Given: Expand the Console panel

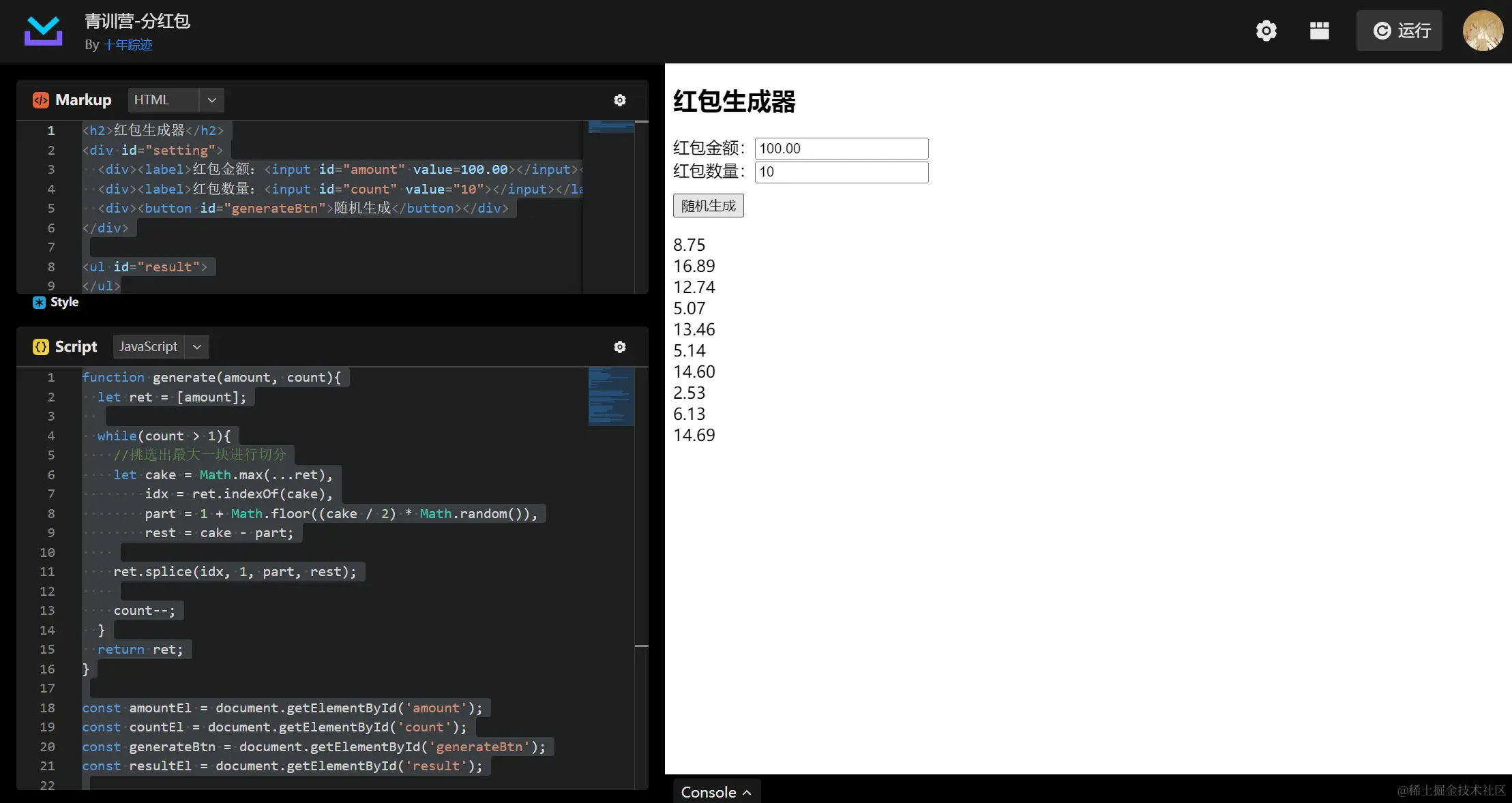Looking at the screenshot, I should coord(715,792).
